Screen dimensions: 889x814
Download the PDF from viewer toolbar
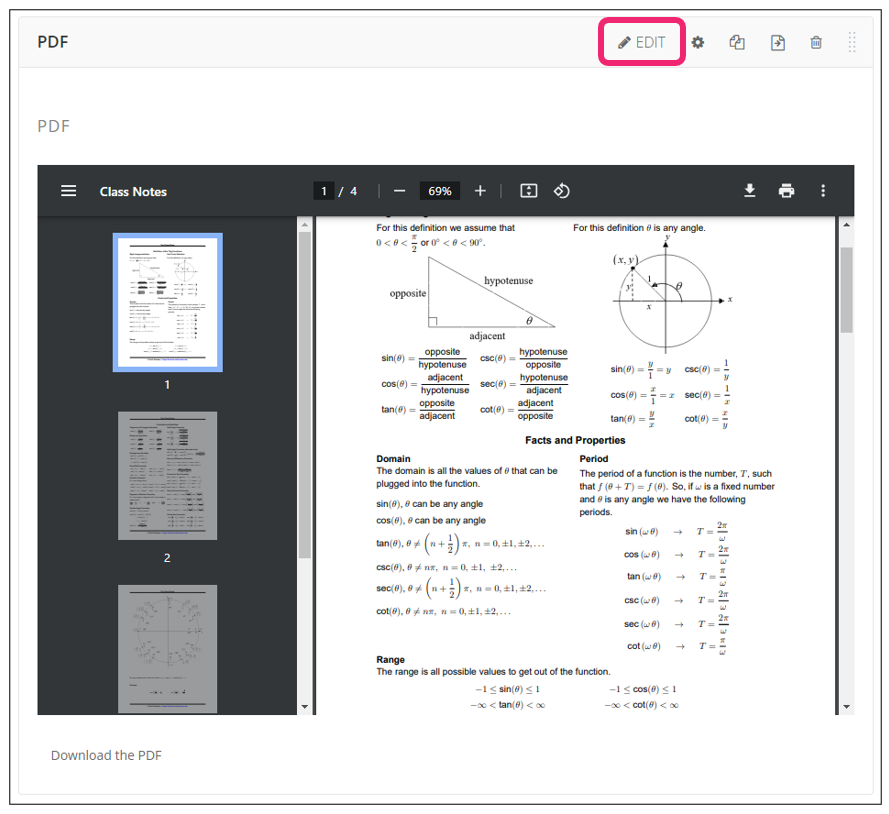pyautogui.click(x=750, y=191)
